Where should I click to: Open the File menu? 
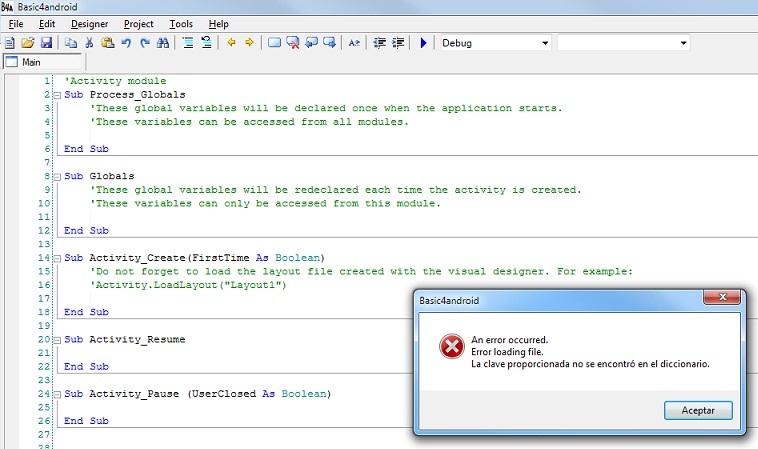16,24
